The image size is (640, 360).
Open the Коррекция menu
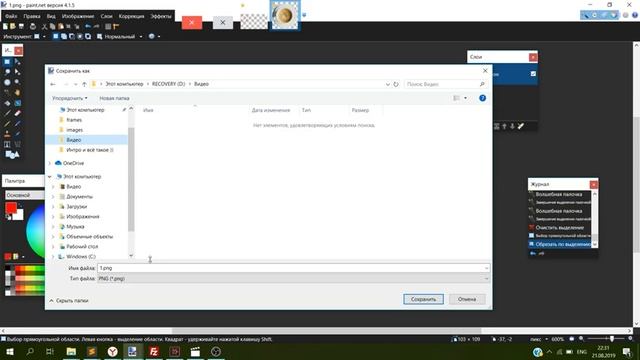click(131, 16)
